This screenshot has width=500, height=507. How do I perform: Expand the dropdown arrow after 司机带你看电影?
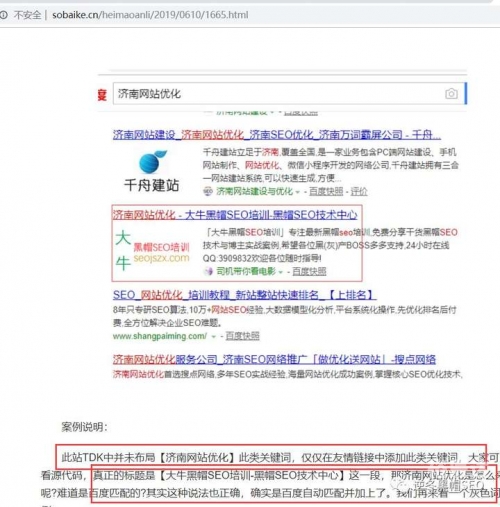(281, 272)
